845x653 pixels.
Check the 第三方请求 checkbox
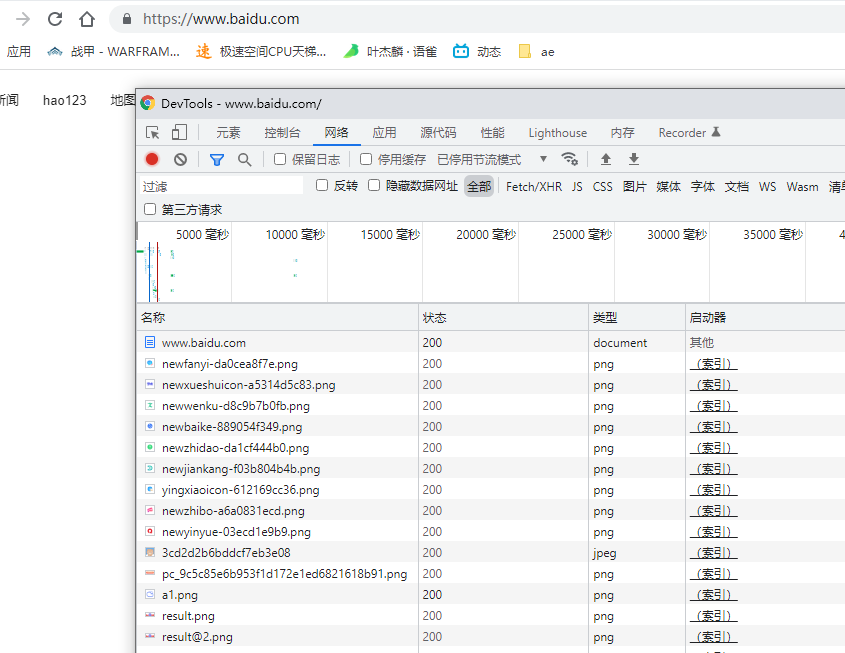[150, 209]
